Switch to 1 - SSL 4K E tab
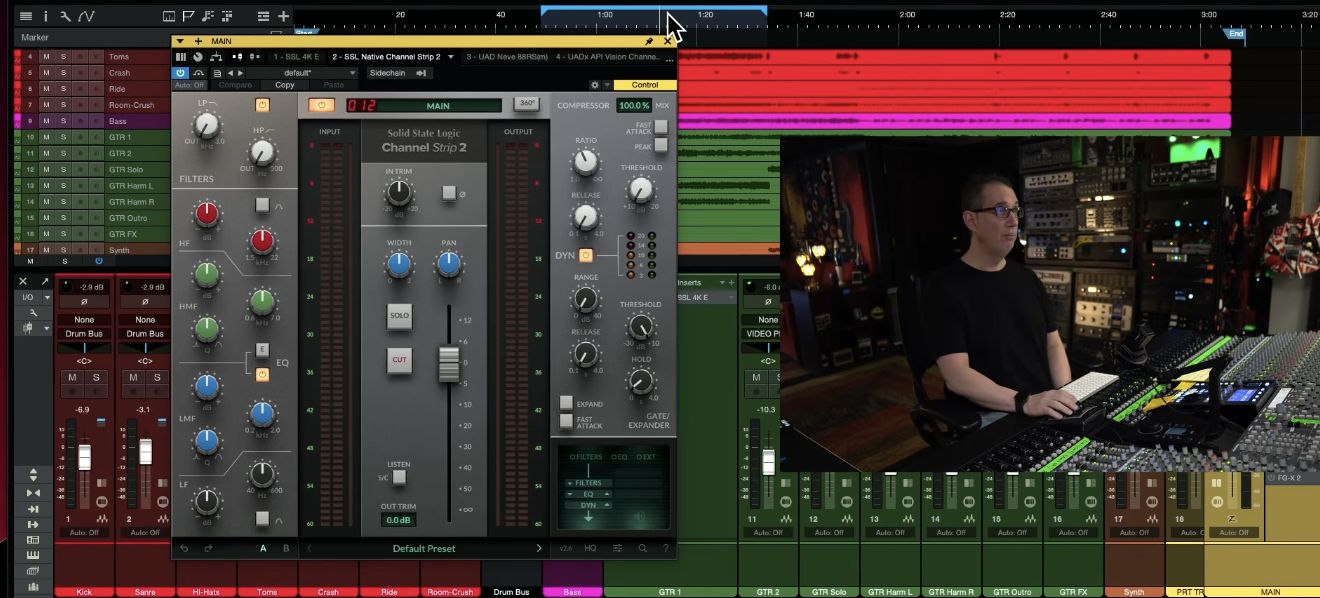The image size is (1320, 598). [298, 57]
